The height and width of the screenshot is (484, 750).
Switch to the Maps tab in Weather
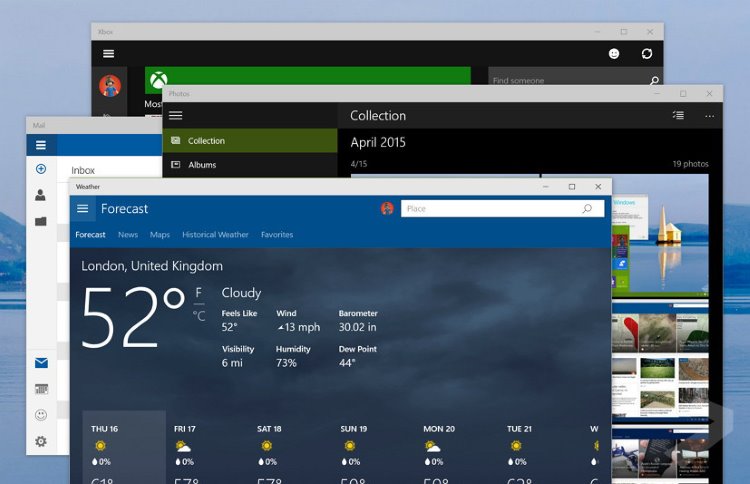(x=160, y=235)
